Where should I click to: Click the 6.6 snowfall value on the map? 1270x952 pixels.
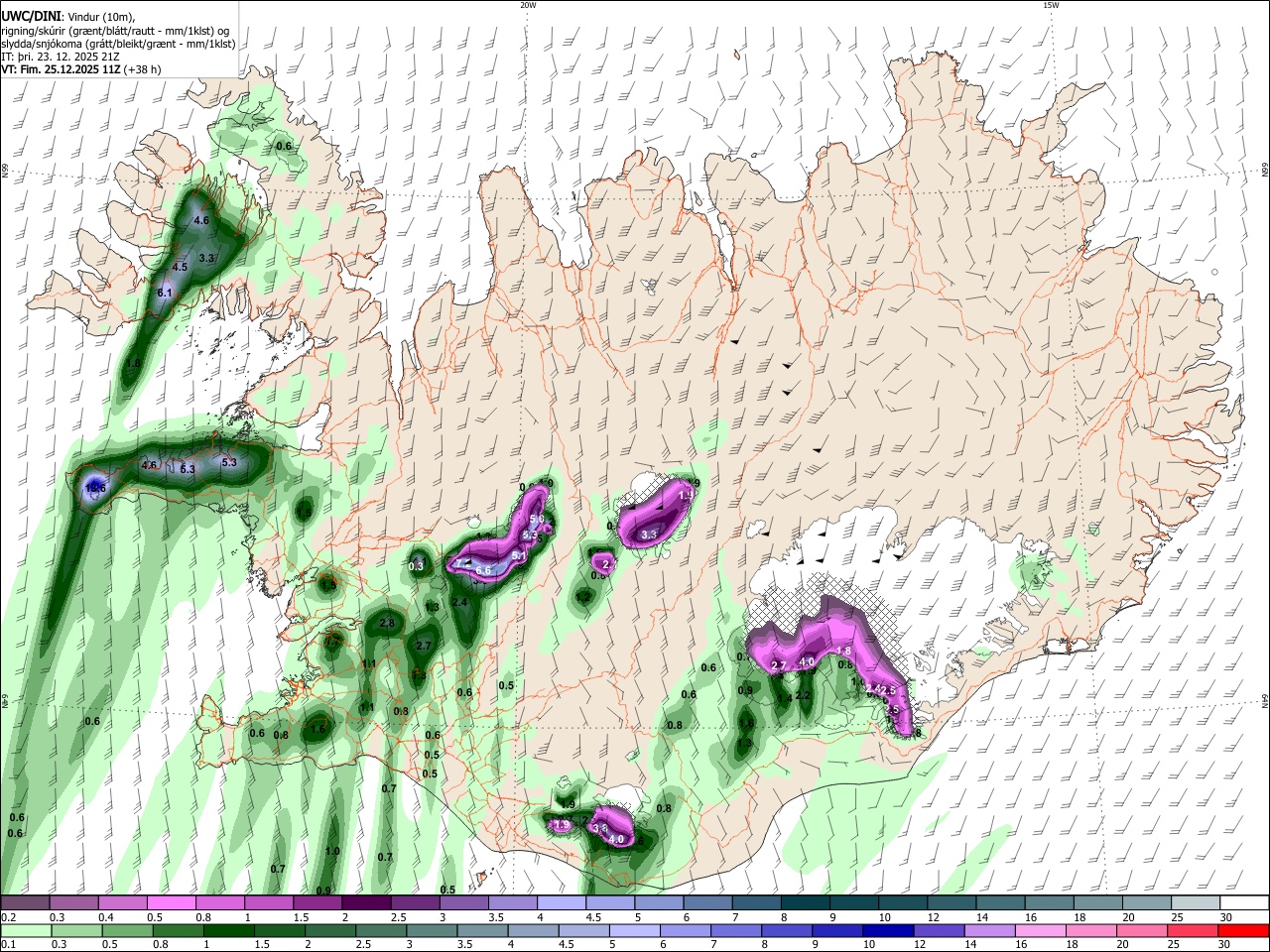tap(484, 570)
